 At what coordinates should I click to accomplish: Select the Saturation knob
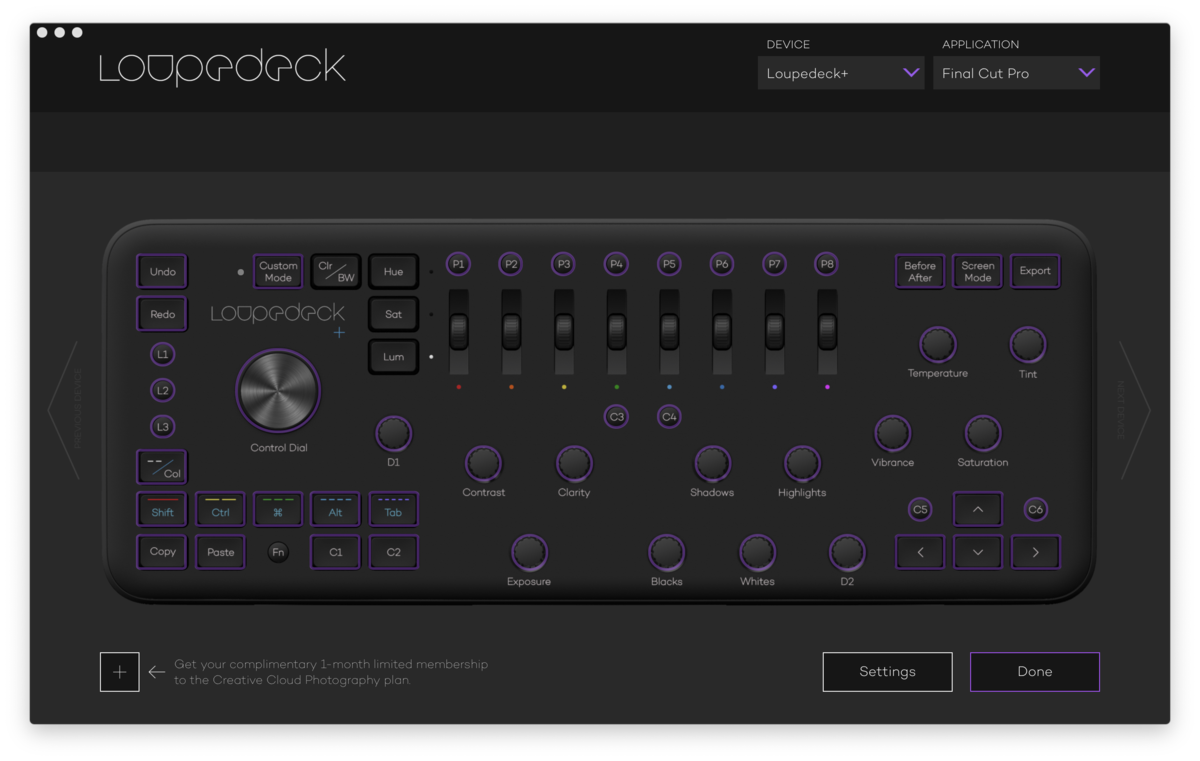983,433
